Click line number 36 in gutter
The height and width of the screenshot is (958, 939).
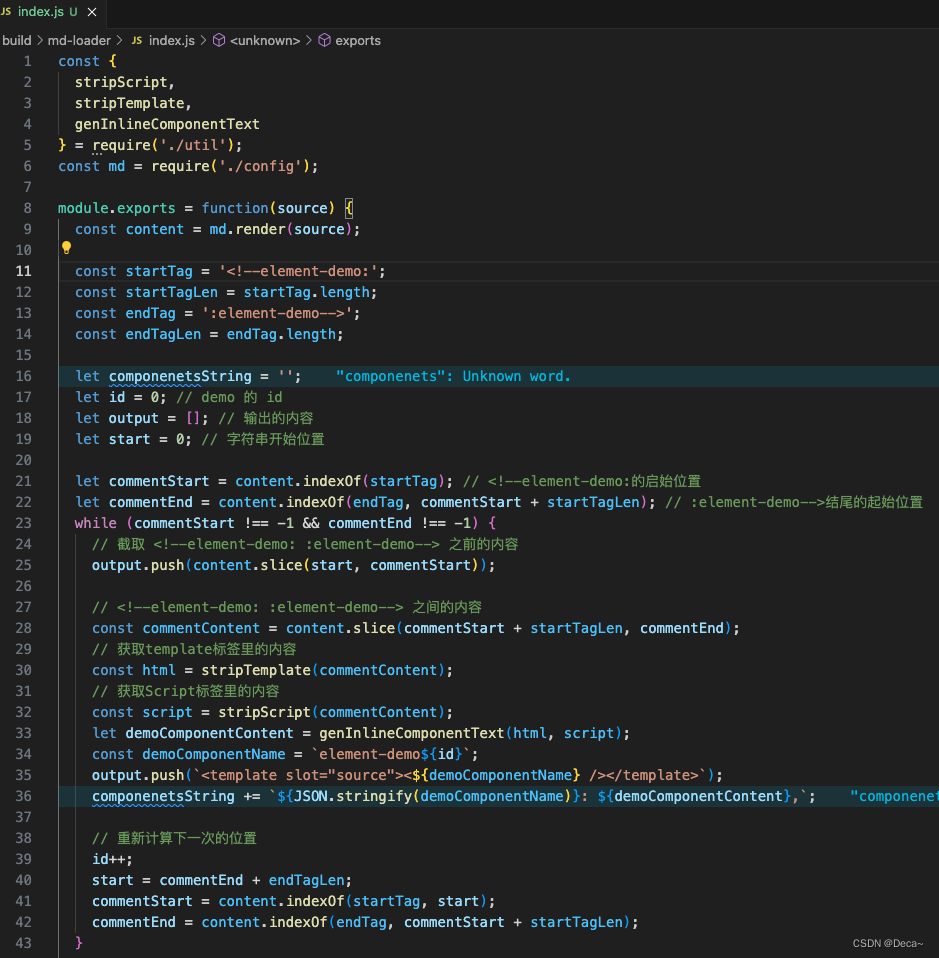23,796
